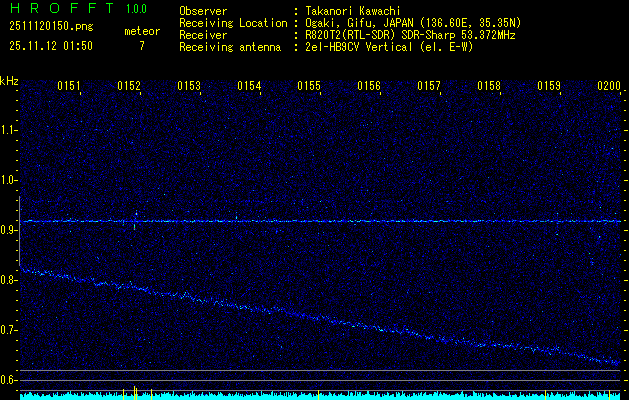Click the observer name Takanori Kawachi
This screenshot has height=400, width=629.
(x=354, y=11)
